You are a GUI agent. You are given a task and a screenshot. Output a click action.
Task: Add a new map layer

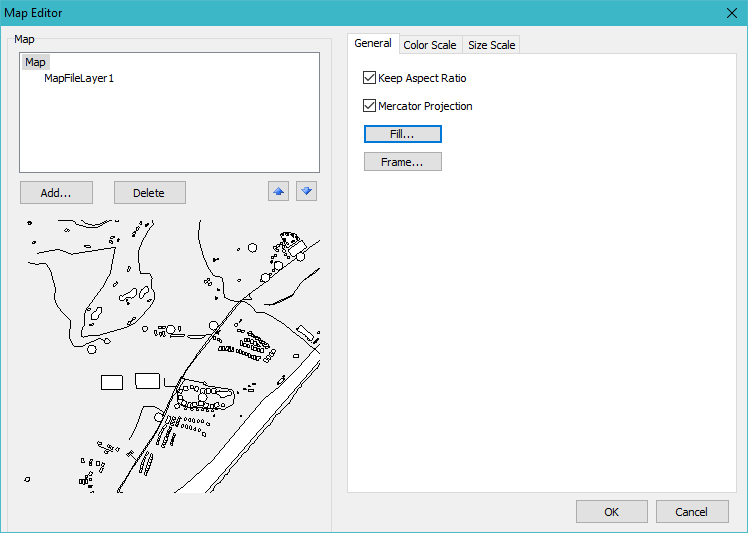coord(56,193)
